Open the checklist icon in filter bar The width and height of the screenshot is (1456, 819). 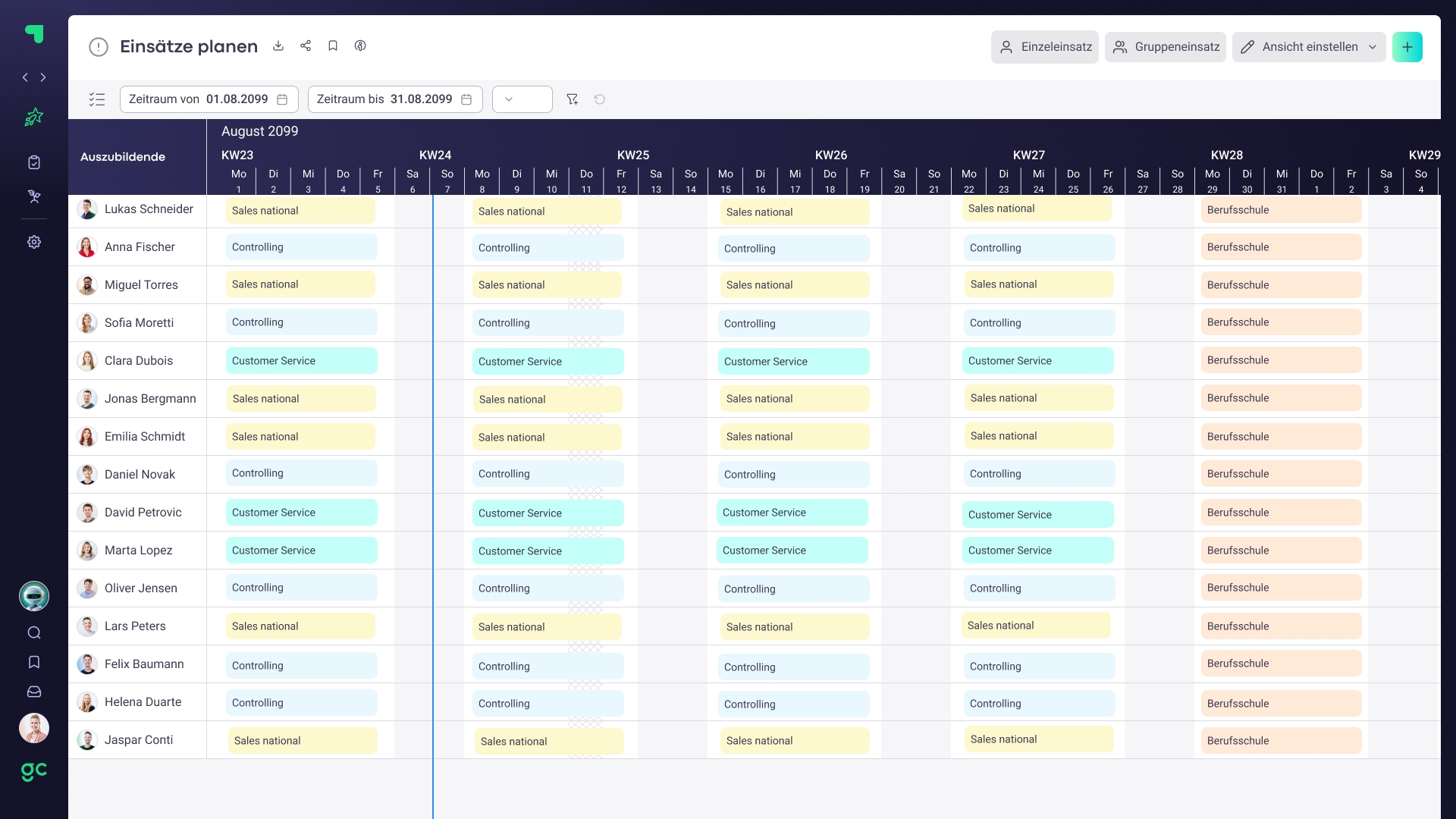click(97, 99)
